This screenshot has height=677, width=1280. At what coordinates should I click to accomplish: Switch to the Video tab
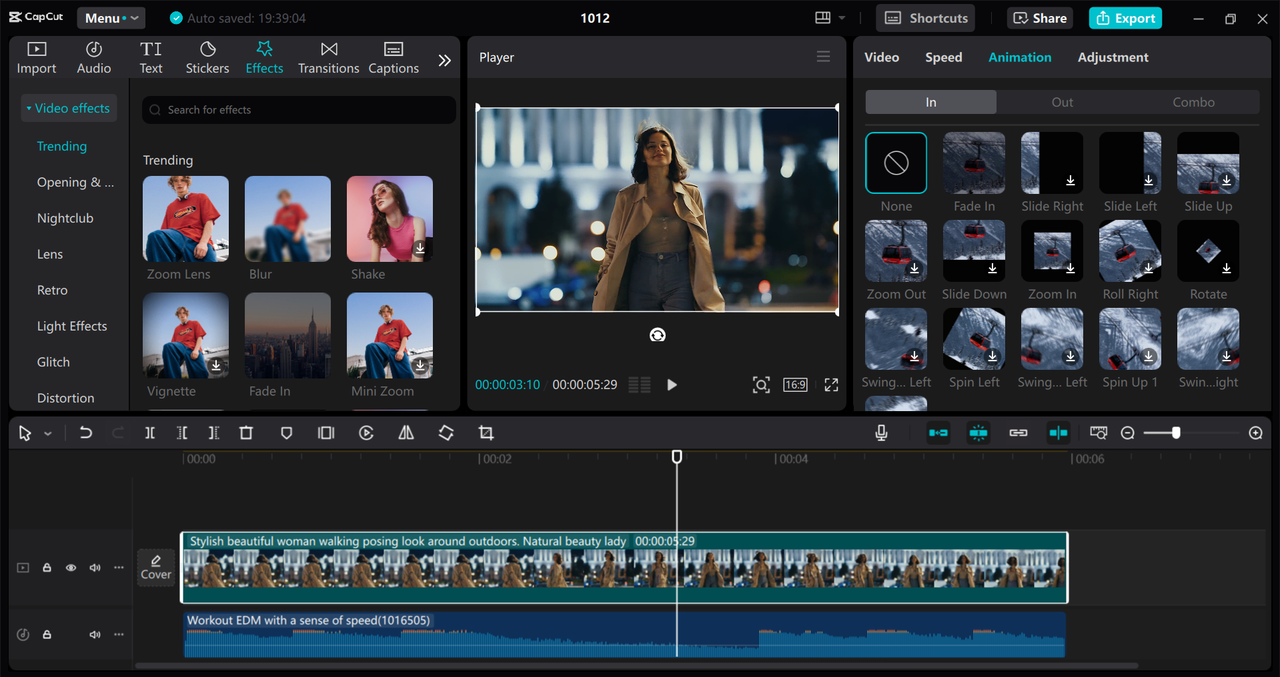[x=881, y=57]
